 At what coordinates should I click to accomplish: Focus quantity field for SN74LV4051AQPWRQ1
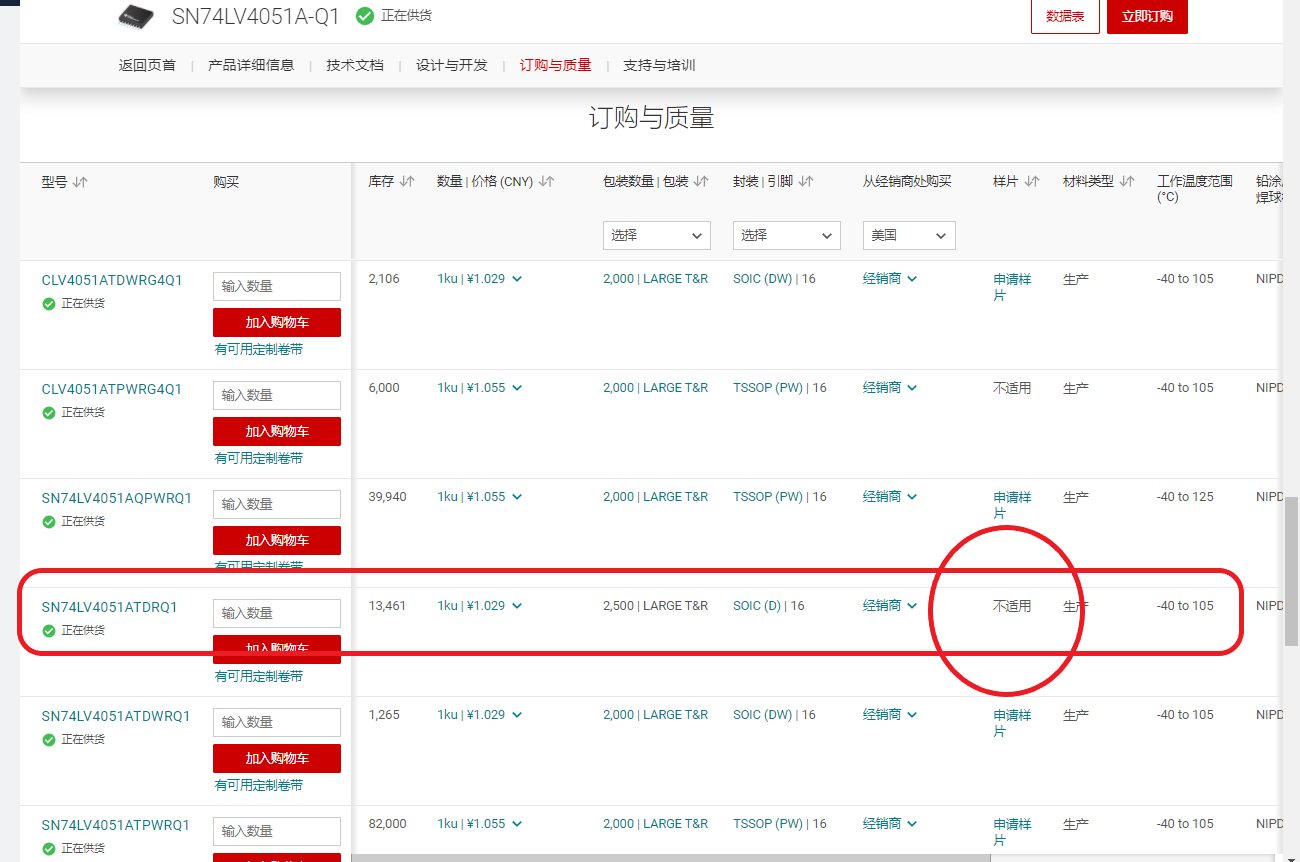[277, 504]
